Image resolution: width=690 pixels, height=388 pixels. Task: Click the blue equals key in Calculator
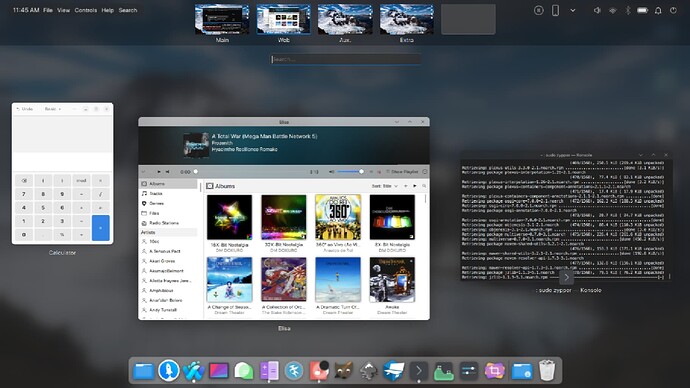100,228
